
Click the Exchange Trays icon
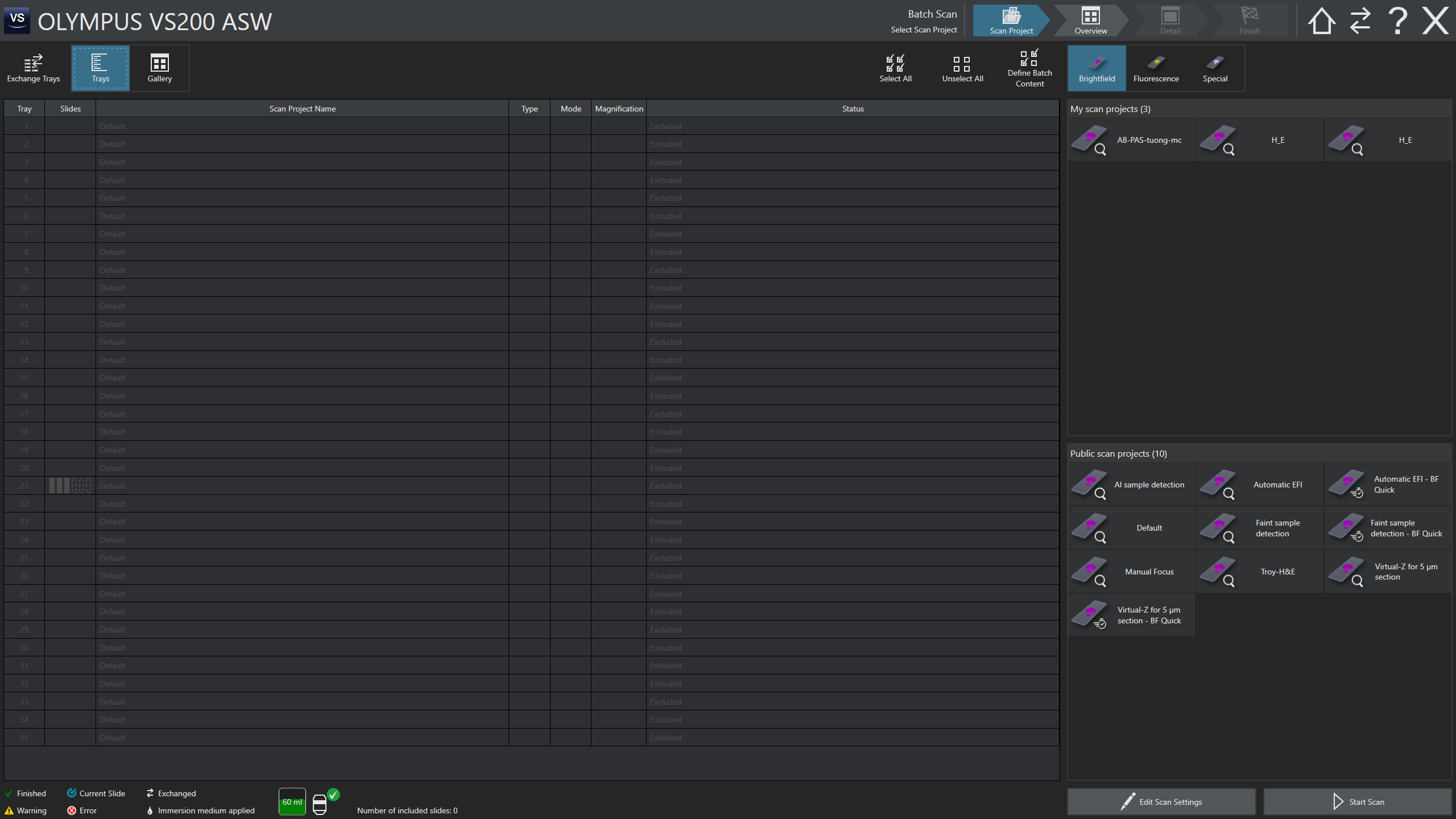click(x=33, y=68)
